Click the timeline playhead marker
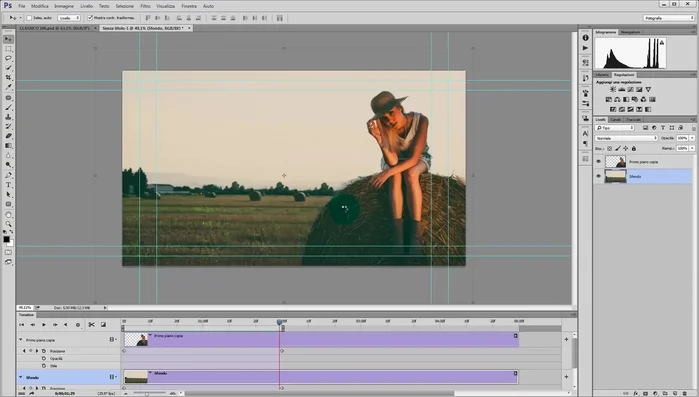Viewport: 699px width, 397px height. pos(280,321)
